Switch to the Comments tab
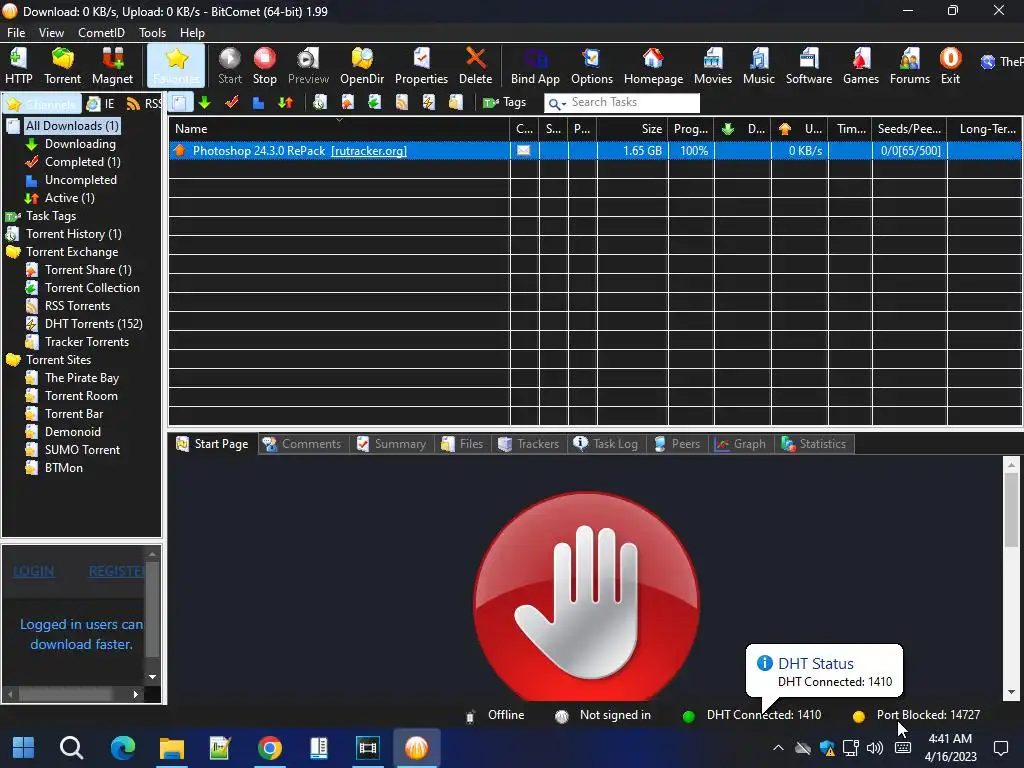Image resolution: width=1024 pixels, height=768 pixels. [302, 444]
